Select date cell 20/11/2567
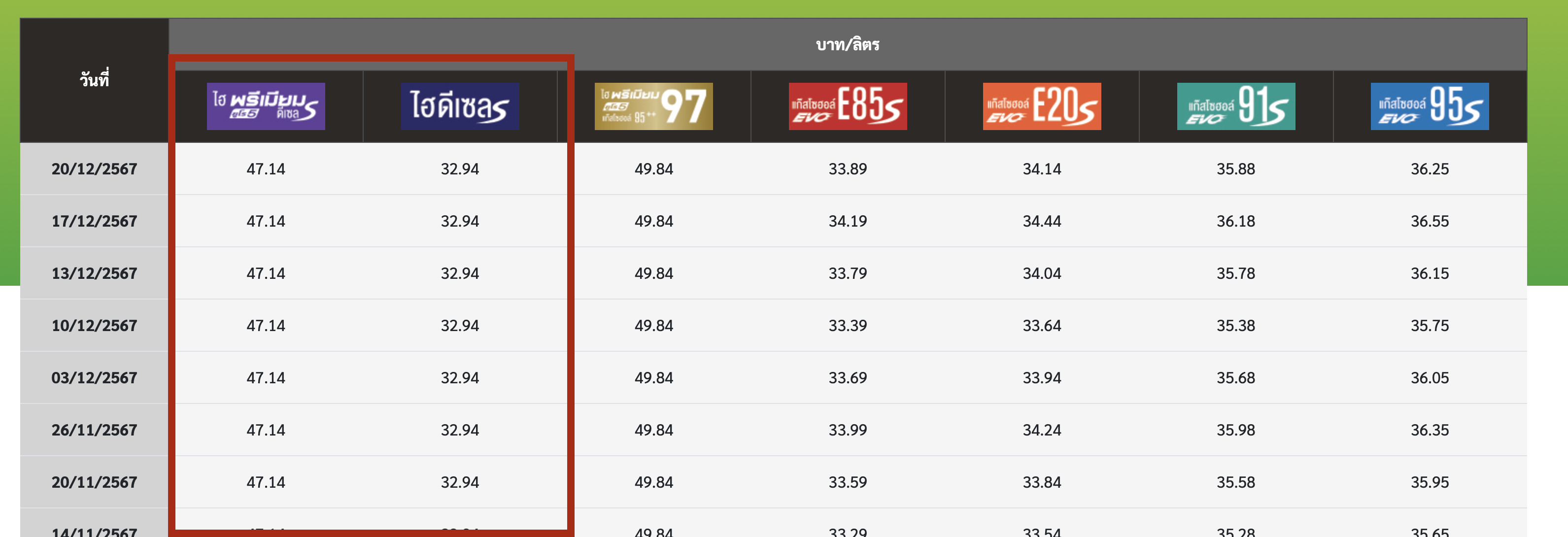Screen dimensions: 1568x537 [94, 482]
